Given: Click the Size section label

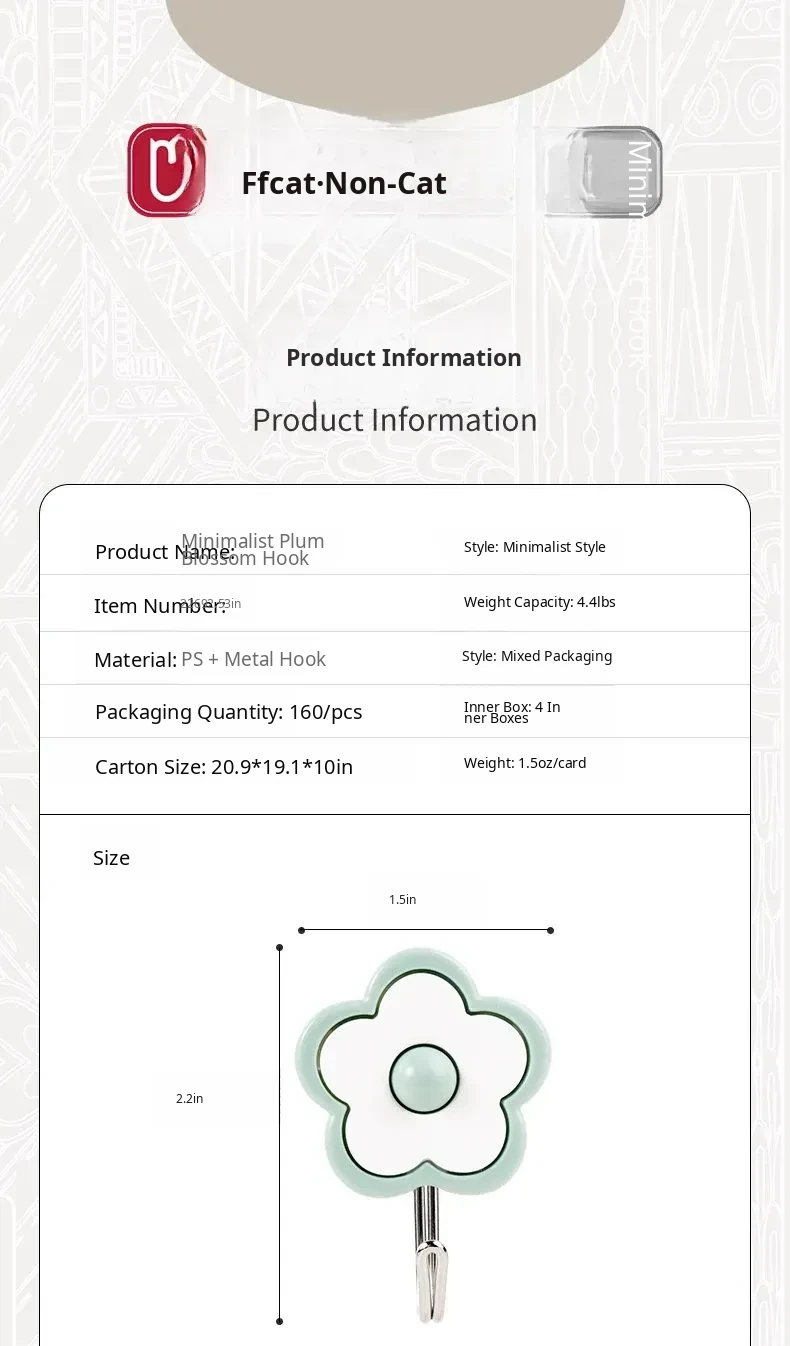Looking at the screenshot, I should point(111,858).
